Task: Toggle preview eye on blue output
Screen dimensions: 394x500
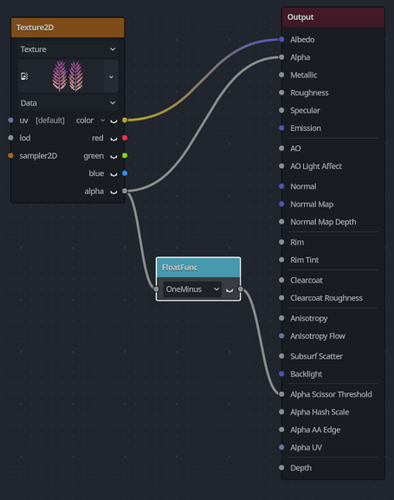Action: [x=114, y=174]
